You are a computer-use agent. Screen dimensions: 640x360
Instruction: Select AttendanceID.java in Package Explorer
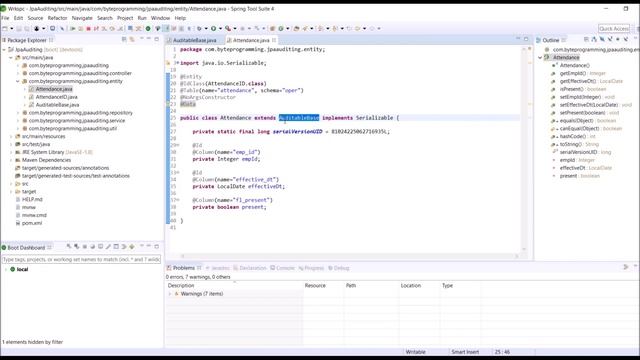56,97
